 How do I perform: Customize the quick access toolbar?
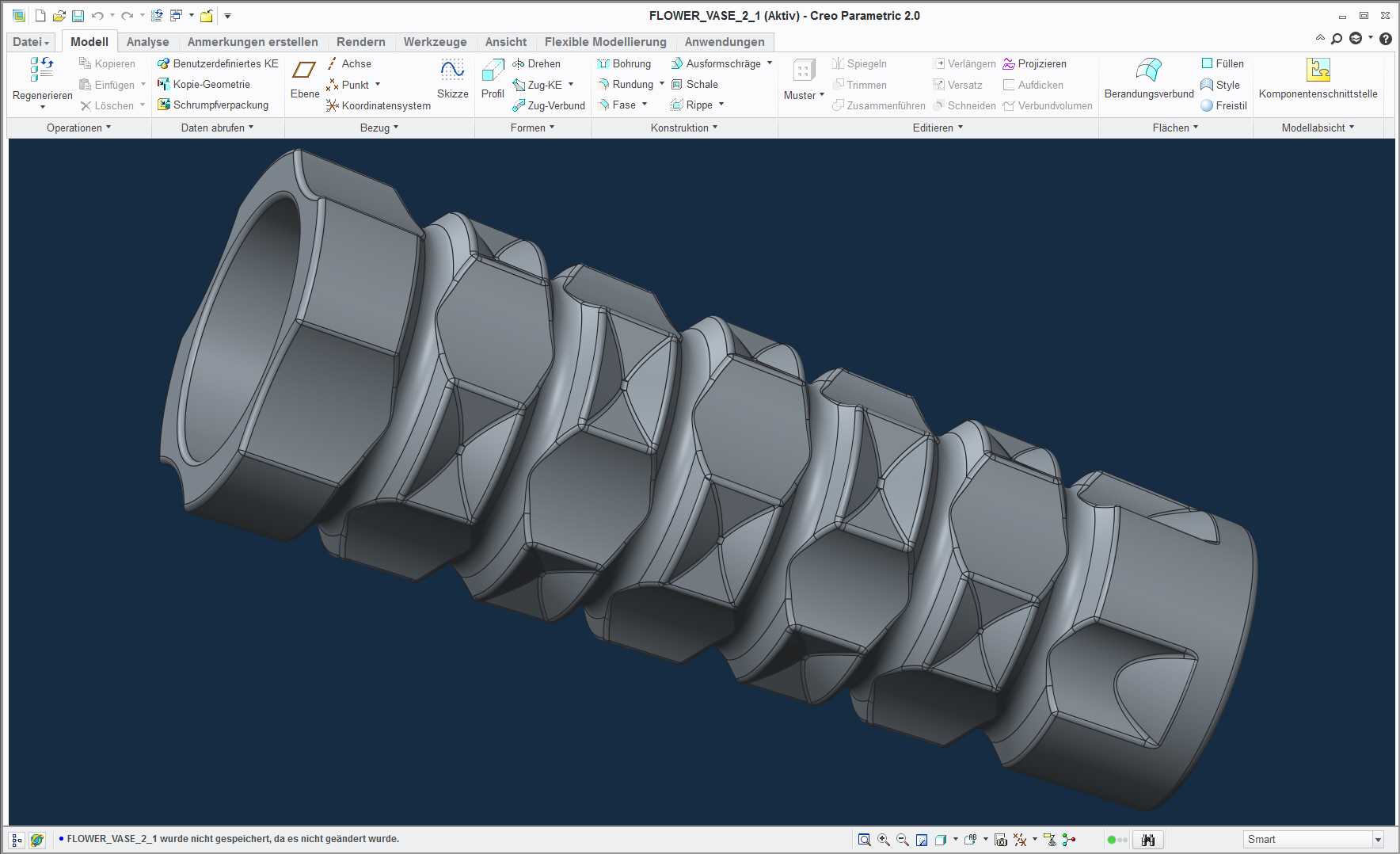(x=227, y=16)
